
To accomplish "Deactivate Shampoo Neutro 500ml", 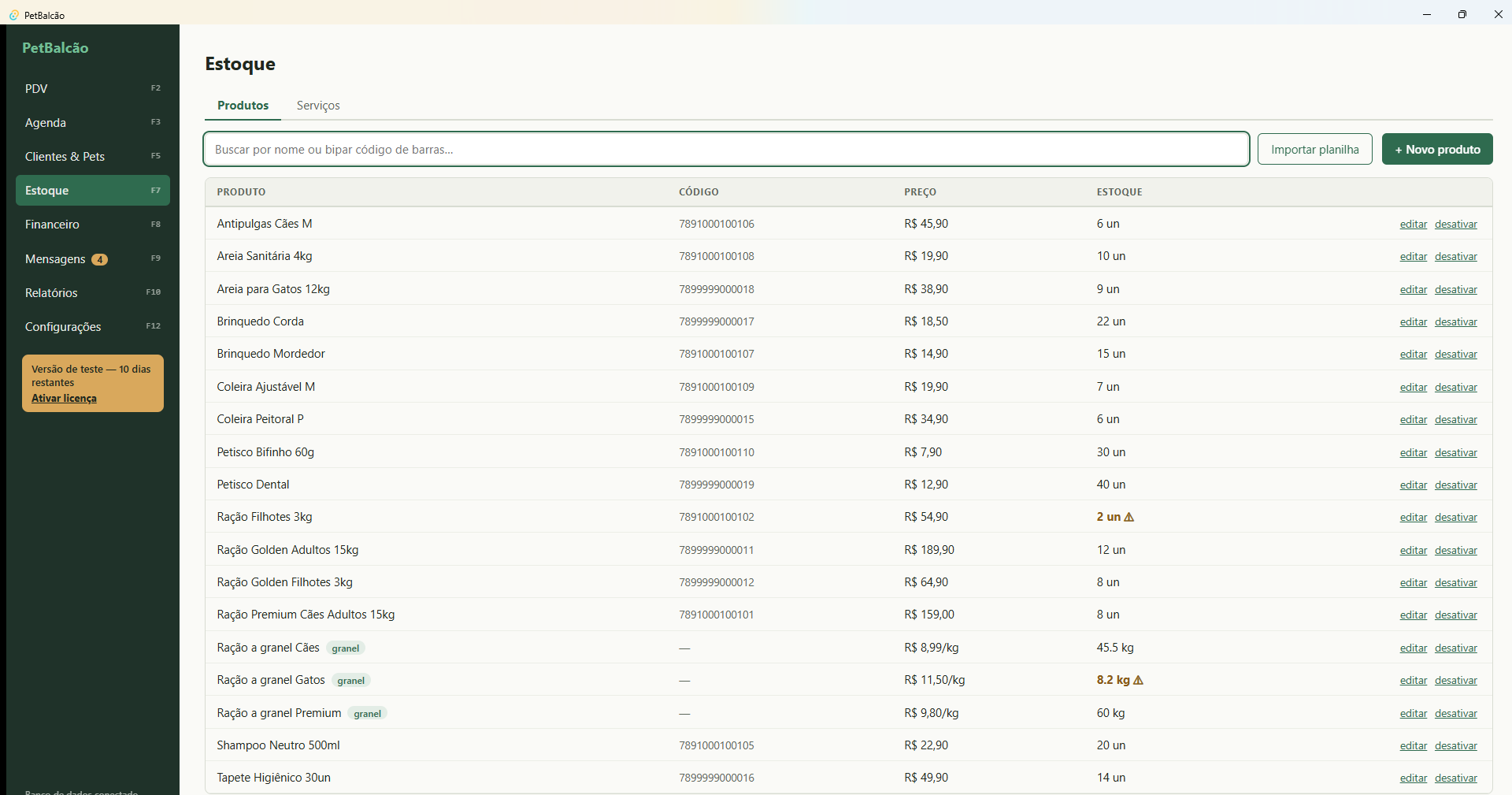I will click(1456, 745).
